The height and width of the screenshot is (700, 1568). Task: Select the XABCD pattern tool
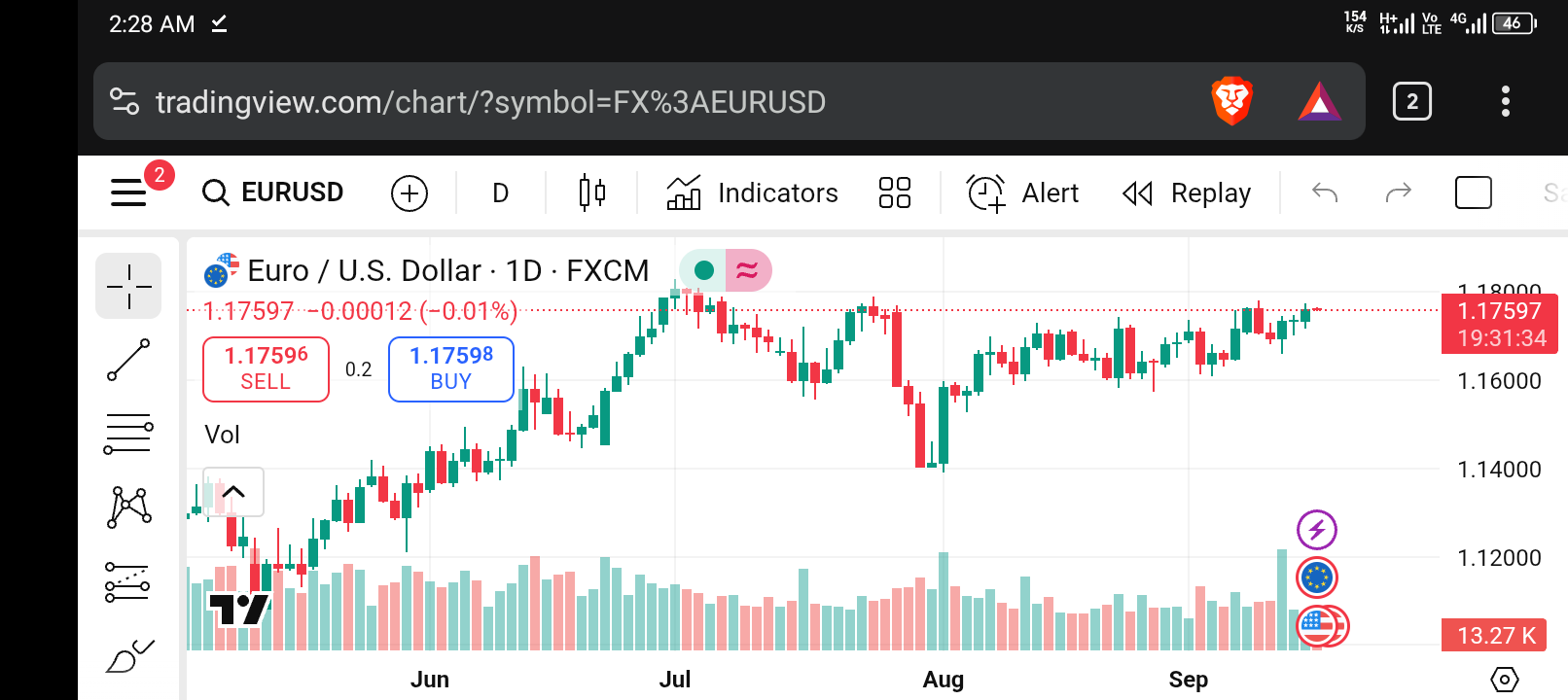tap(128, 507)
